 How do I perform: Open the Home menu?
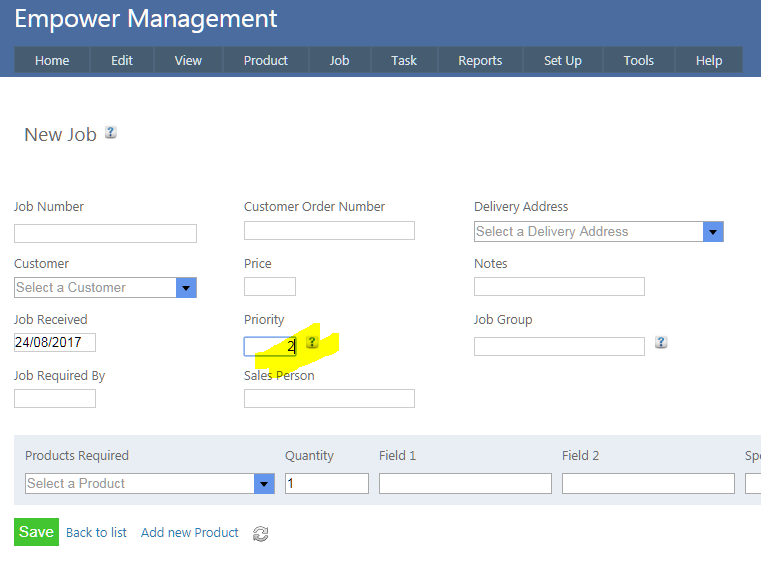(52, 61)
